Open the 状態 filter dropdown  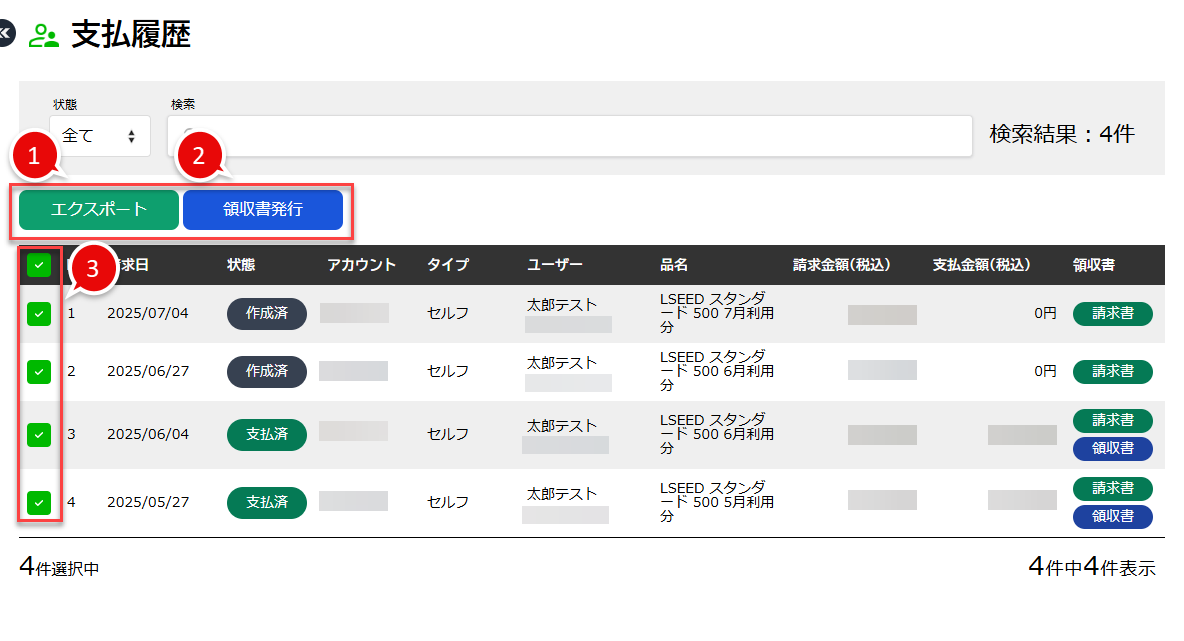[x=99, y=136]
